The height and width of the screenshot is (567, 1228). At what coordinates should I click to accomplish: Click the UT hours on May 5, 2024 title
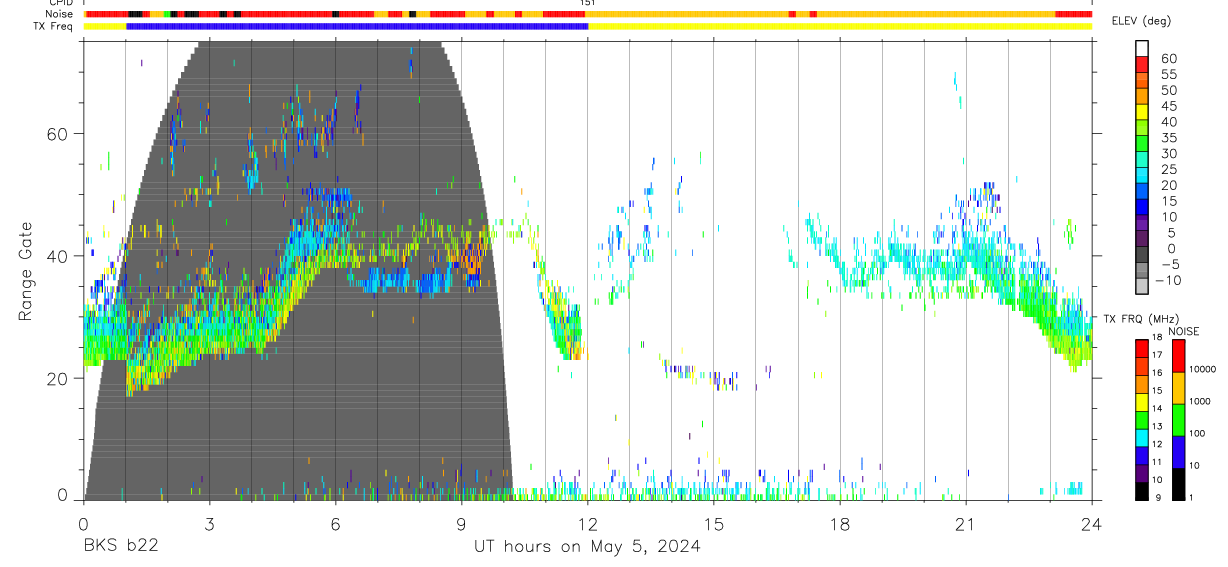(x=587, y=546)
